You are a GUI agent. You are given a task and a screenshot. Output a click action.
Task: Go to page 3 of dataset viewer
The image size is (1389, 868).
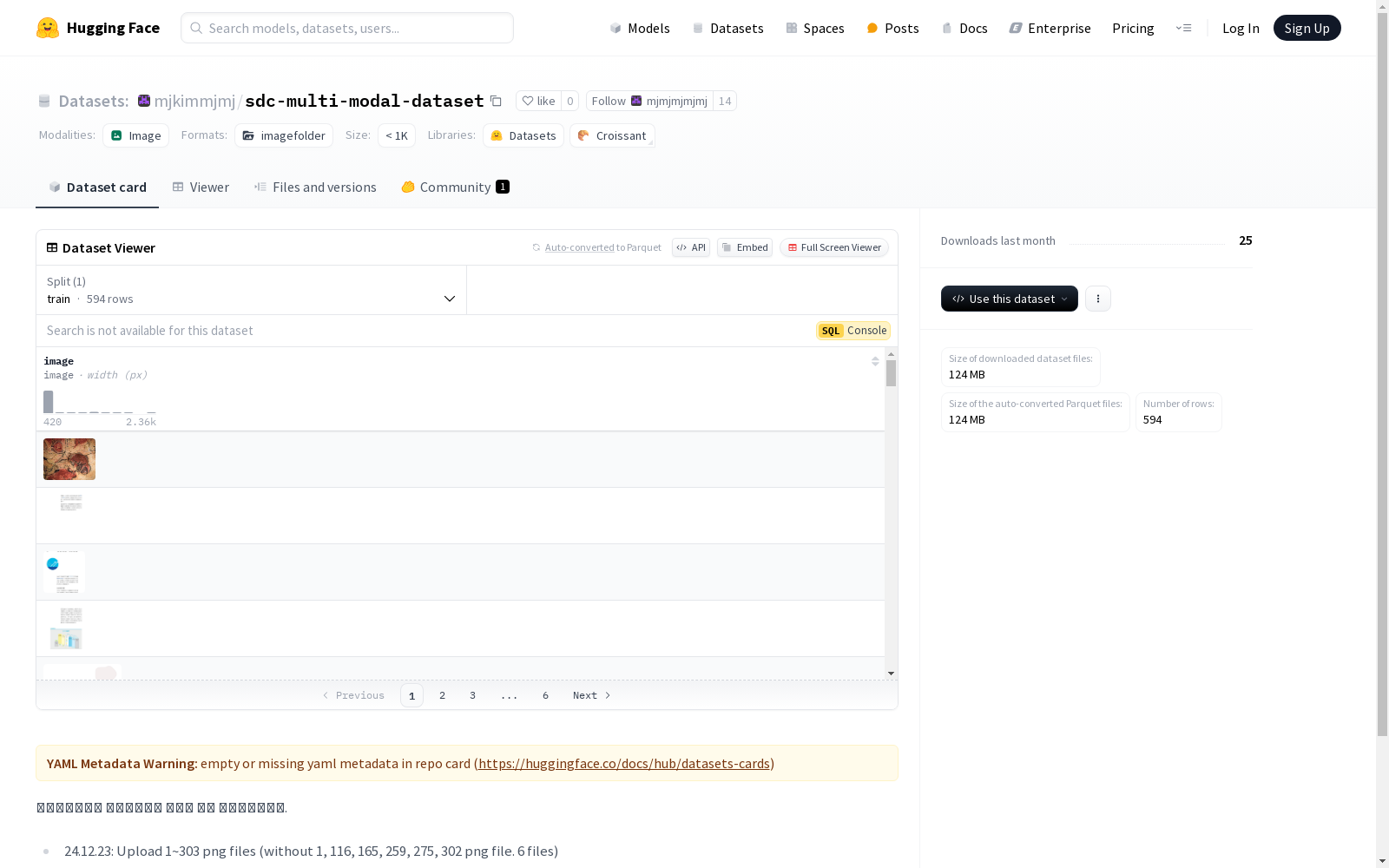[x=472, y=695]
